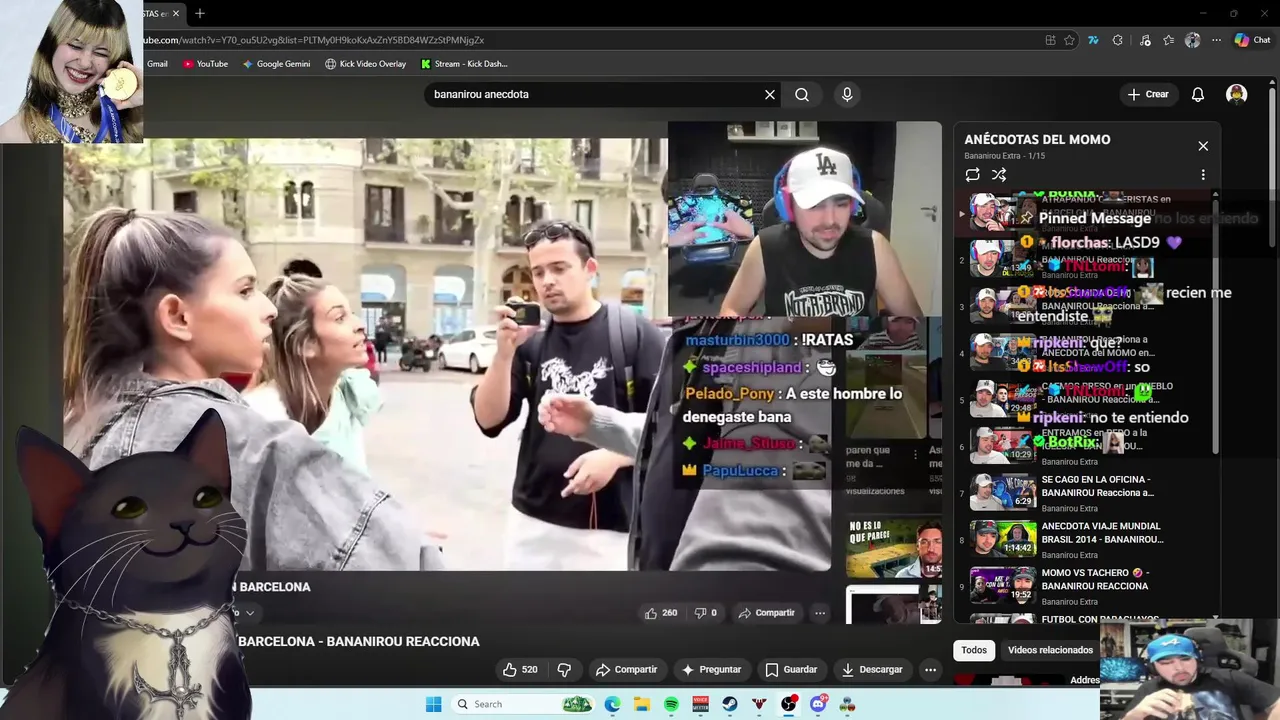Viewport: 1280px width, 720px height.
Task: Open the playlist three-dot options menu
Action: (1203, 174)
